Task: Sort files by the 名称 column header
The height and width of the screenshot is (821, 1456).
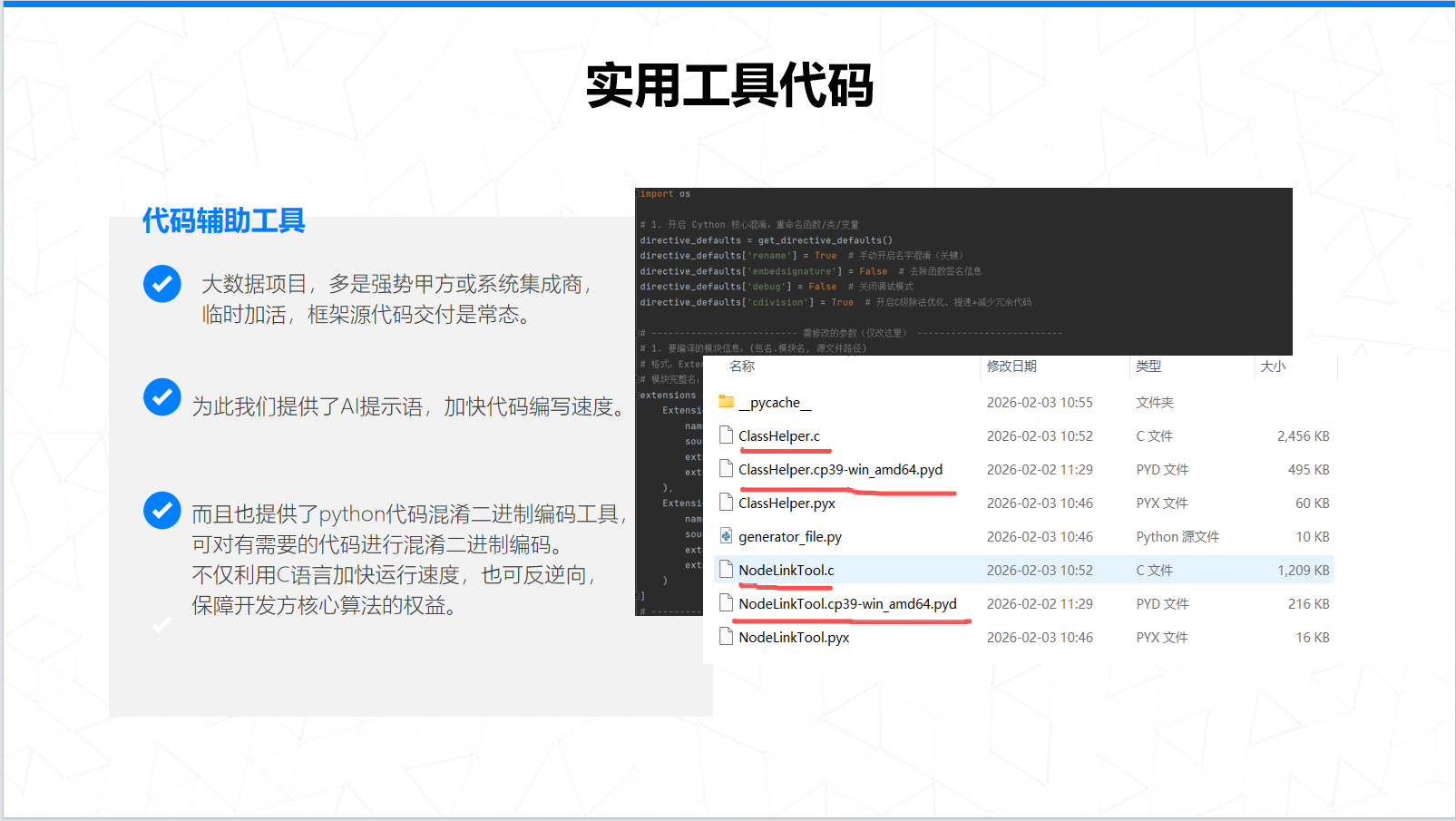Action: [x=743, y=367]
